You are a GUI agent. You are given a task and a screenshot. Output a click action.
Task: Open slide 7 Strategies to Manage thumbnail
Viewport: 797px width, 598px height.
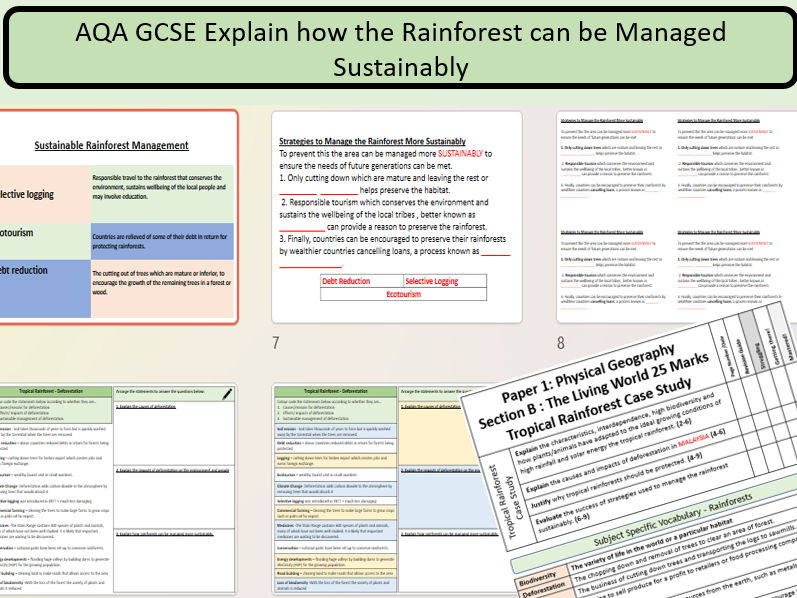coord(396,217)
